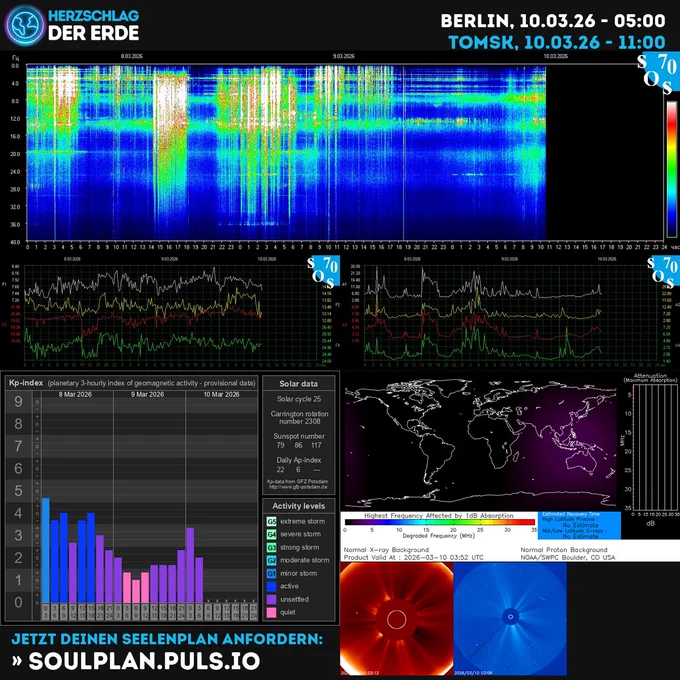Click the SOS 70 badge on the right line chart
The width and height of the screenshot is (680, 680).
(x=663, y=272)
